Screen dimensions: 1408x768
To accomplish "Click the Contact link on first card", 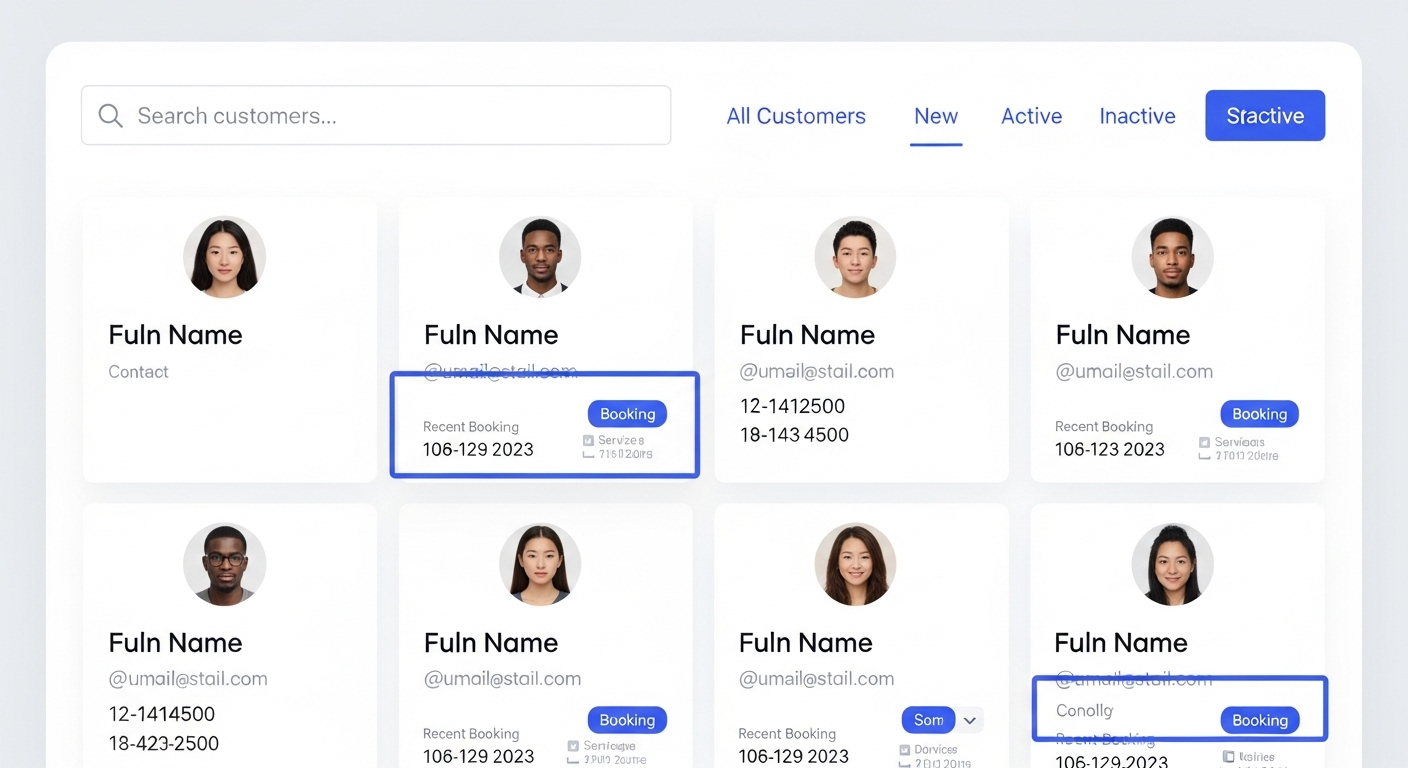I will pyautogui.click(x=138, y=372).
